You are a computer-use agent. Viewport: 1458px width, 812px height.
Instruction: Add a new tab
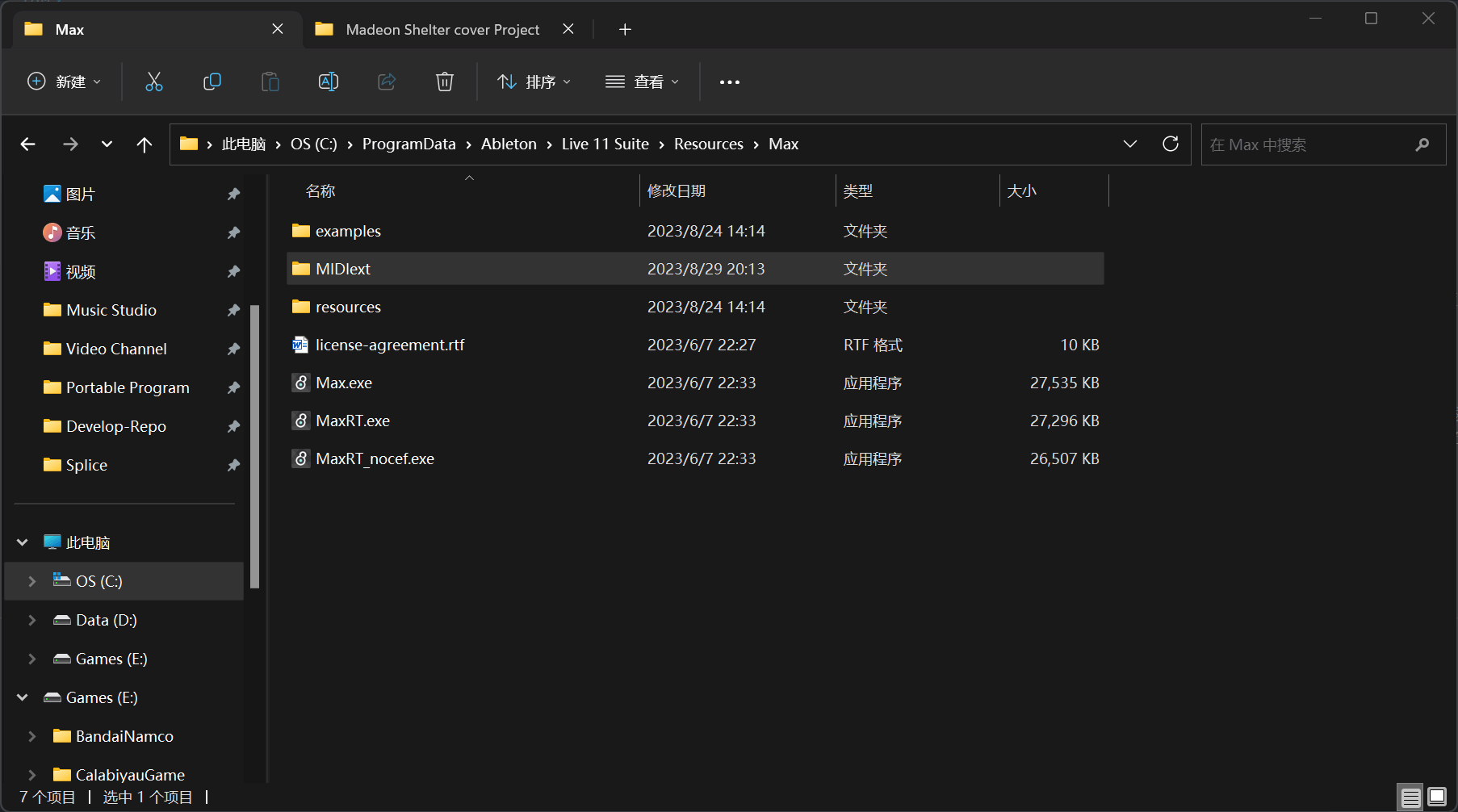pyautogui.click(x=625, y=30)
